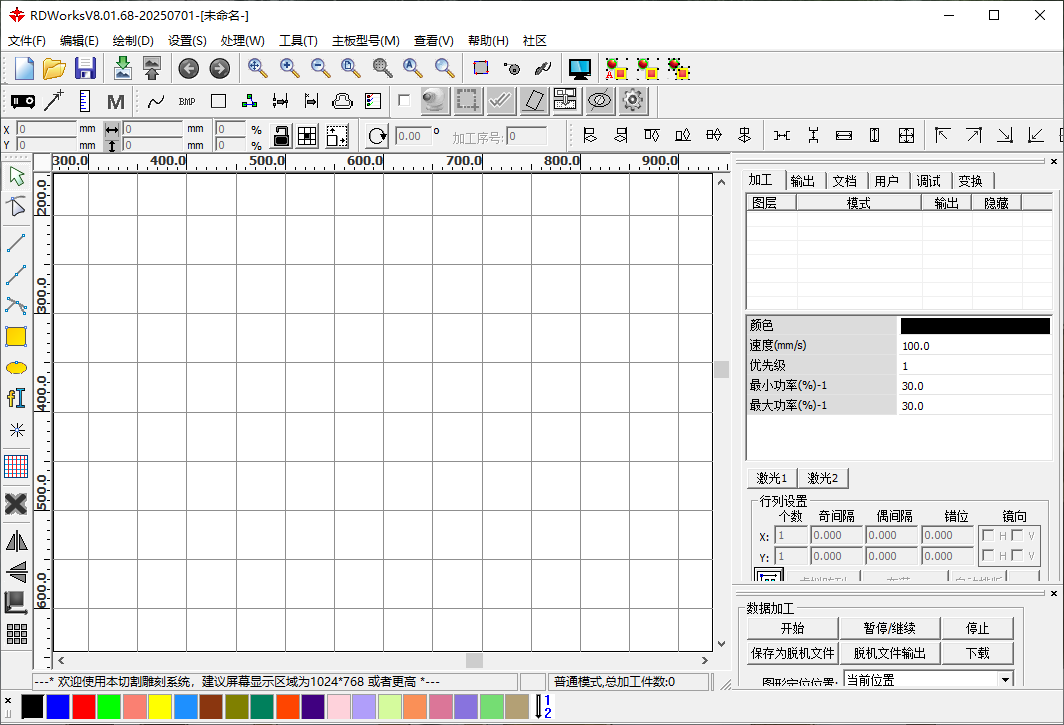
Task: Click the 速度(mm/s) value field
Action: click(975, 346)
